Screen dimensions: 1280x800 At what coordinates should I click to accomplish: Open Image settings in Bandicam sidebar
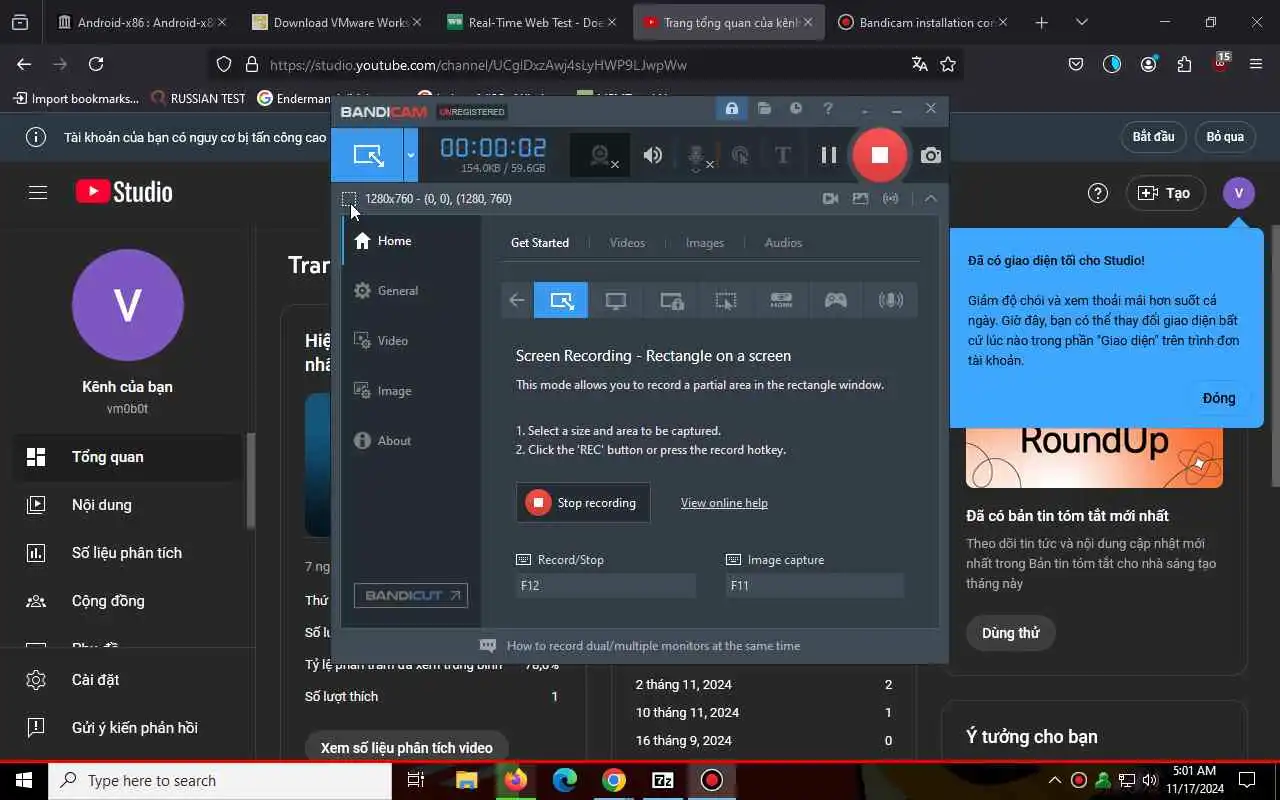[412, 391]
